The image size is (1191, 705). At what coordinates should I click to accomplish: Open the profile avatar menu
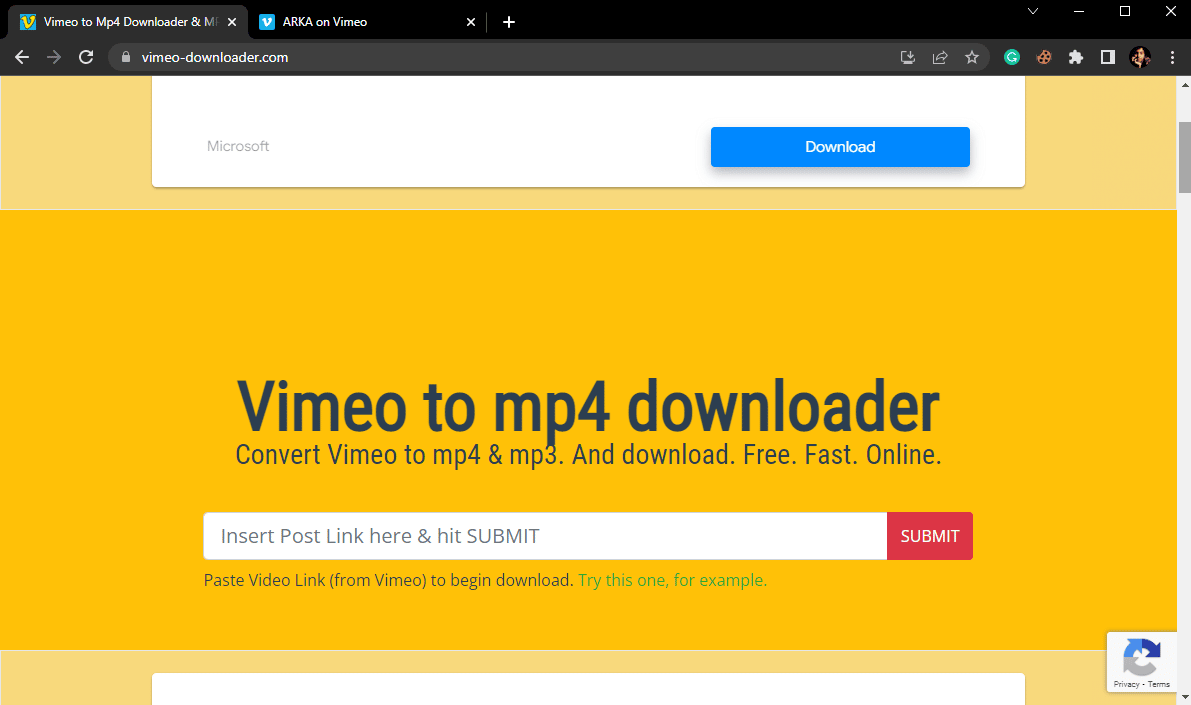pyautogui.click(x=1140, y=57)
